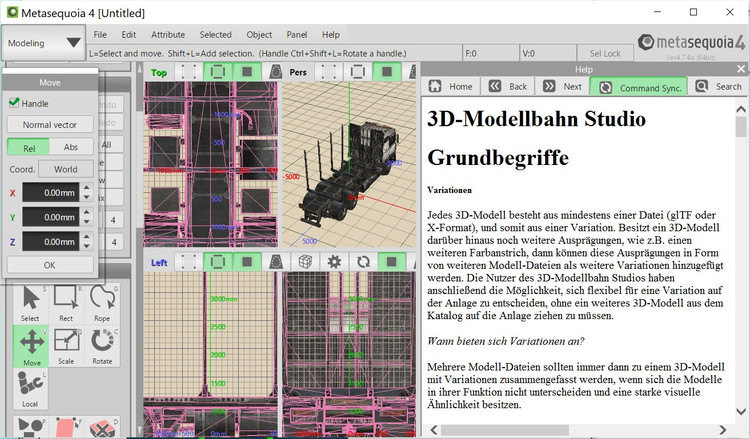Click the metasequoia 4 logo
Viewport: 750px width, 439px height.
click(x=691, y=43)
